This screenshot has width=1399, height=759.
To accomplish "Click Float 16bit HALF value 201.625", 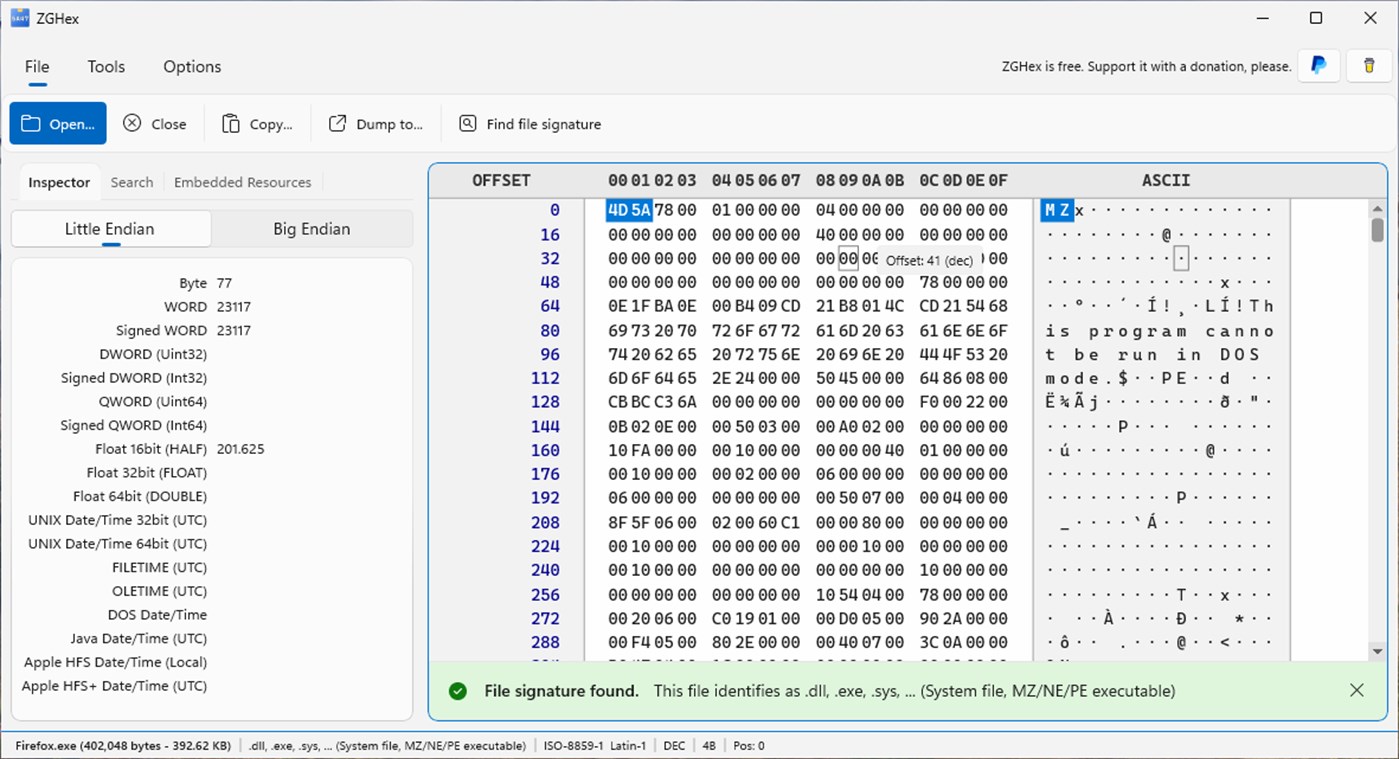I will [240, 449].
